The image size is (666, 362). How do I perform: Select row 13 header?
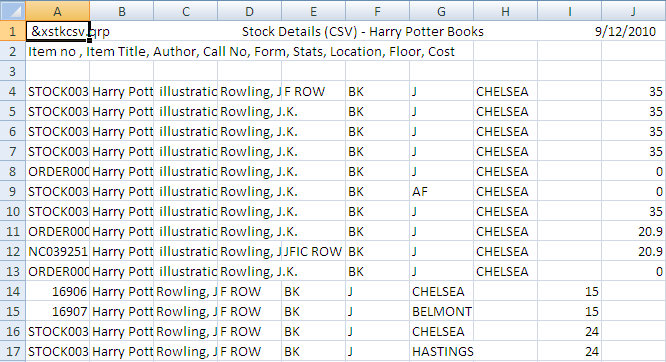[x=13, y=271]
